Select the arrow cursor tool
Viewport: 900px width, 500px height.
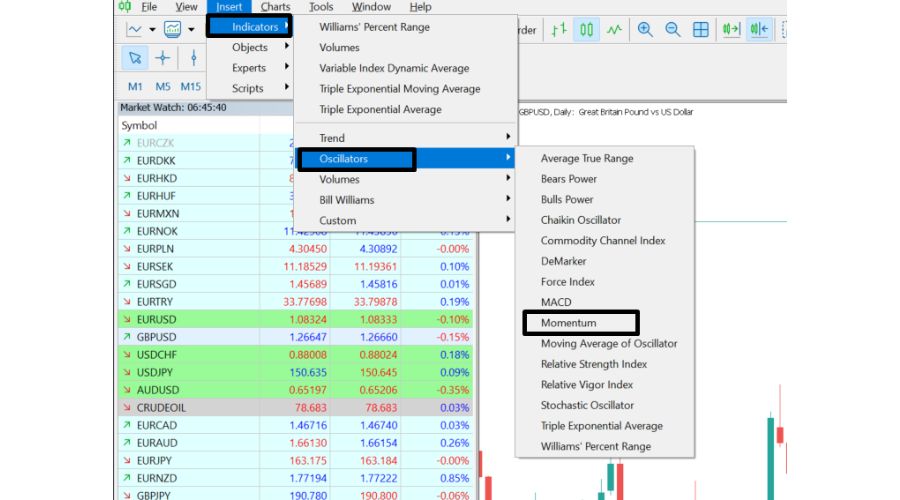click(135, 58)
